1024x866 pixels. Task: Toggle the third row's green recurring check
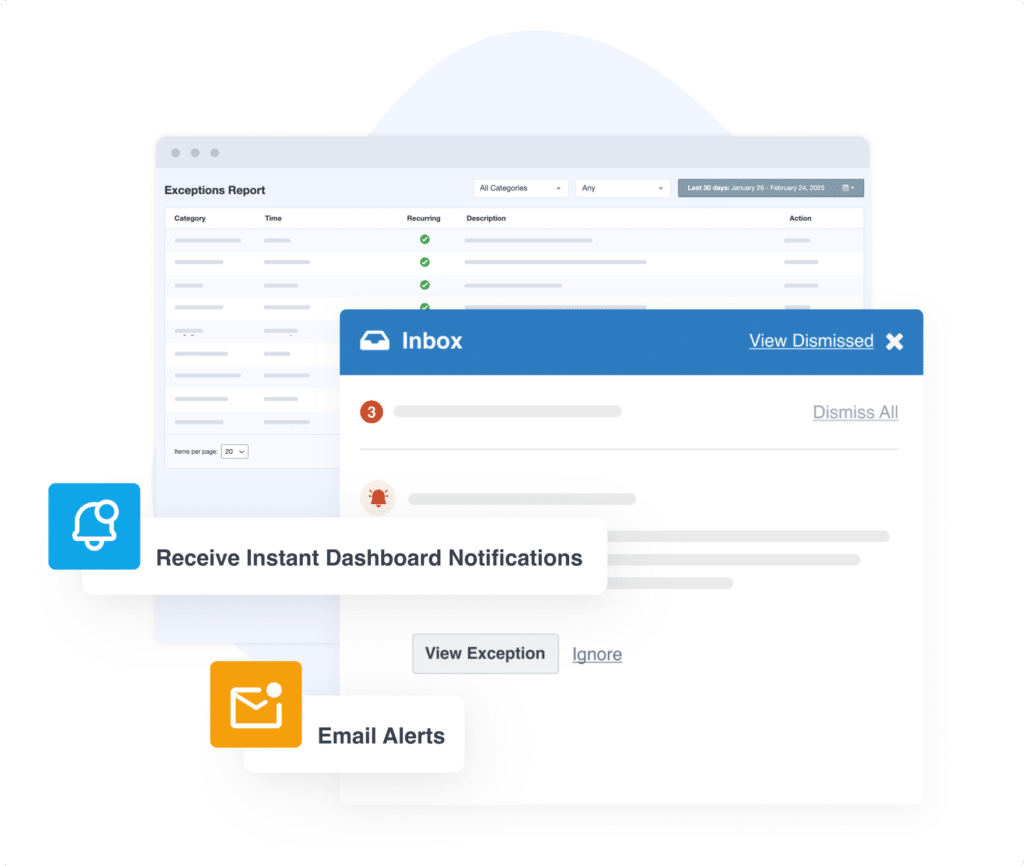coord(424,285)
